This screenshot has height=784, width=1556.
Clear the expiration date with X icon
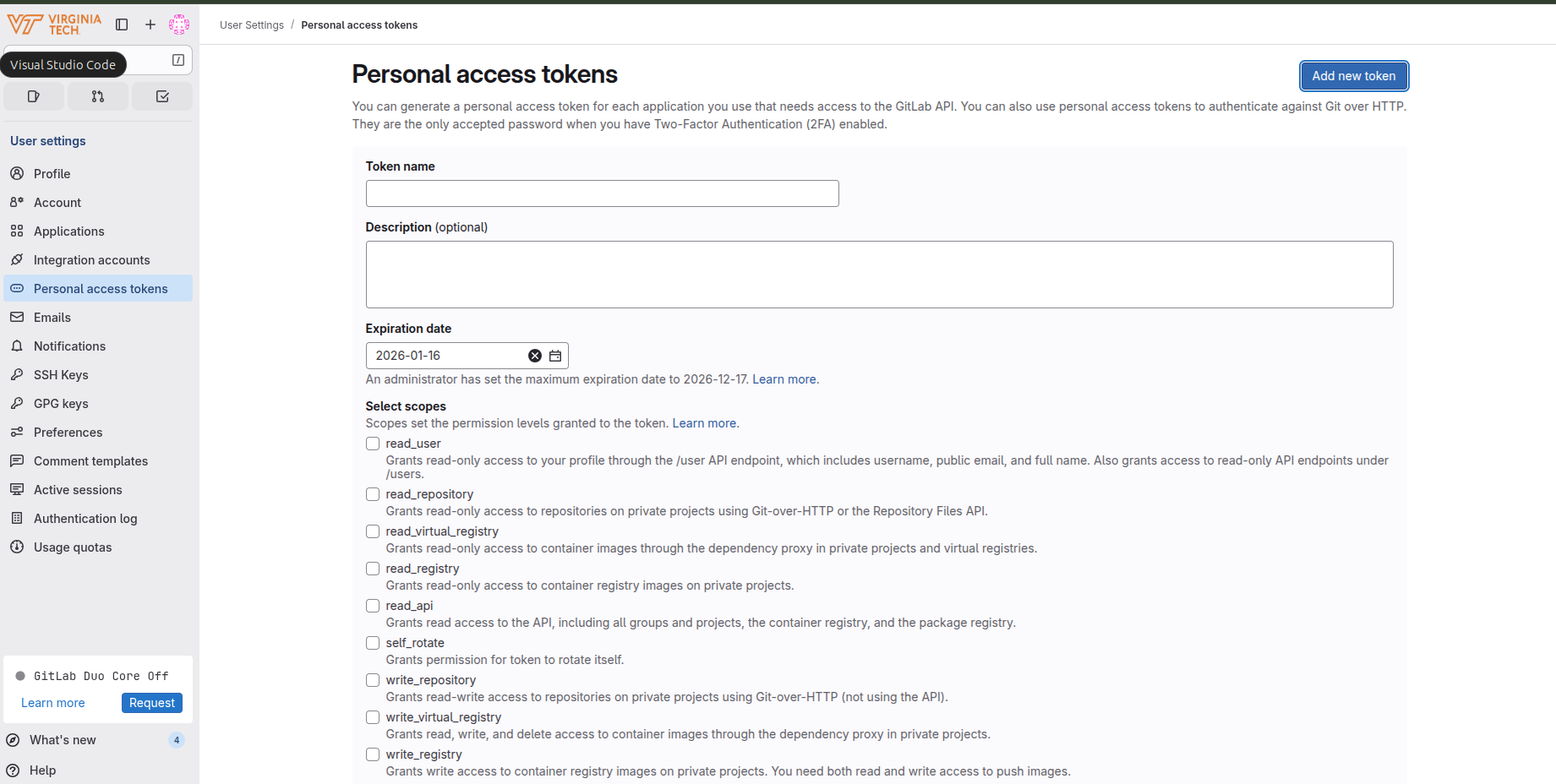[x=535, y=356]
